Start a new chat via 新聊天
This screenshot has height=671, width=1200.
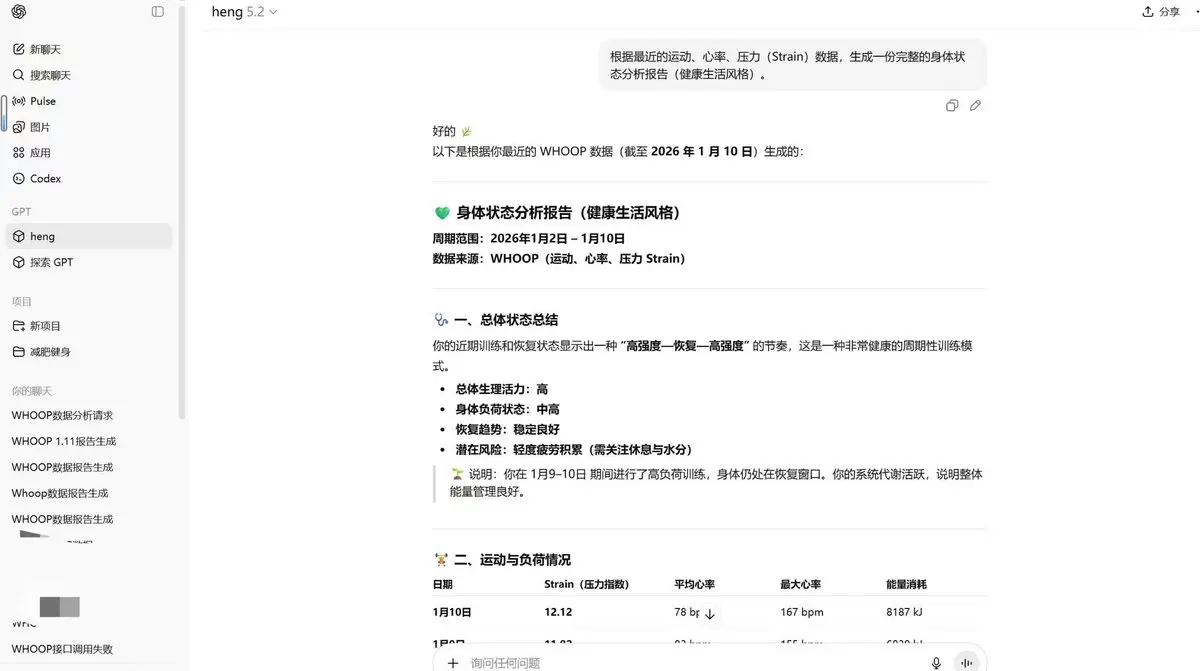pyautogui.click(x=88, y=49)
